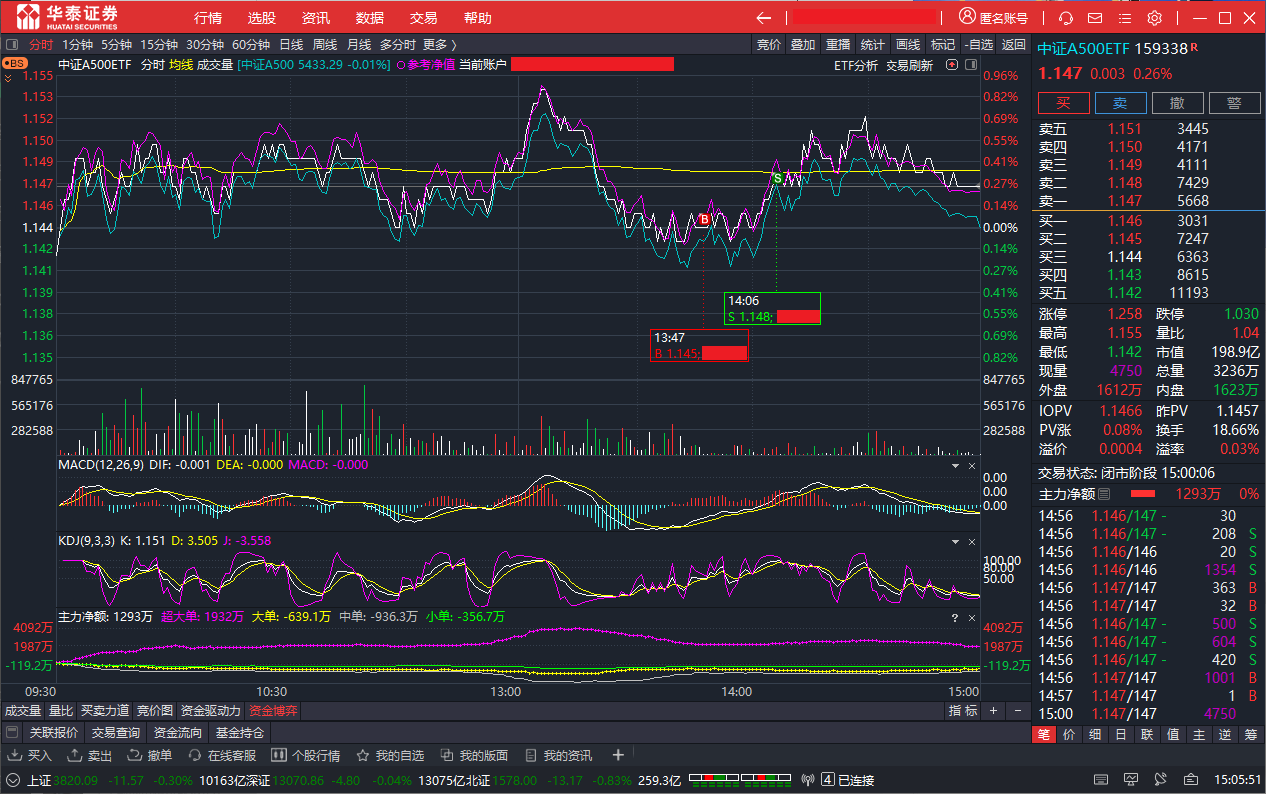This screenshot has height=794, width=1266.
Task: Open the MACD indicator dropdown arrow
Action: coord(954,466)
